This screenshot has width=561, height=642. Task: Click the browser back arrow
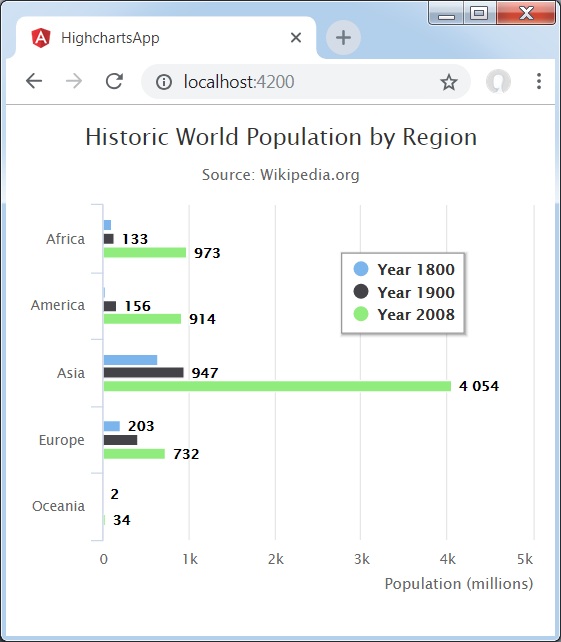[34, 81]
